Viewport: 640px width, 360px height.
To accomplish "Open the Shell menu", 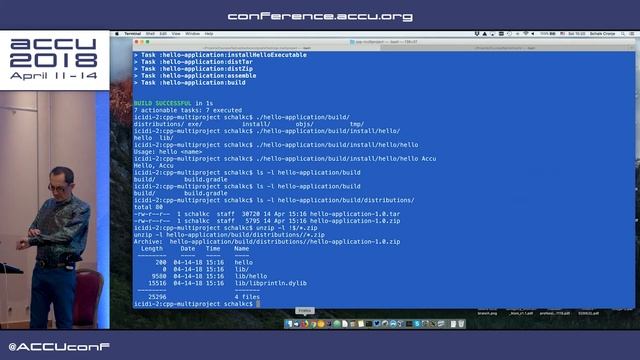I will pyautogui.click(x=150, y=34).
